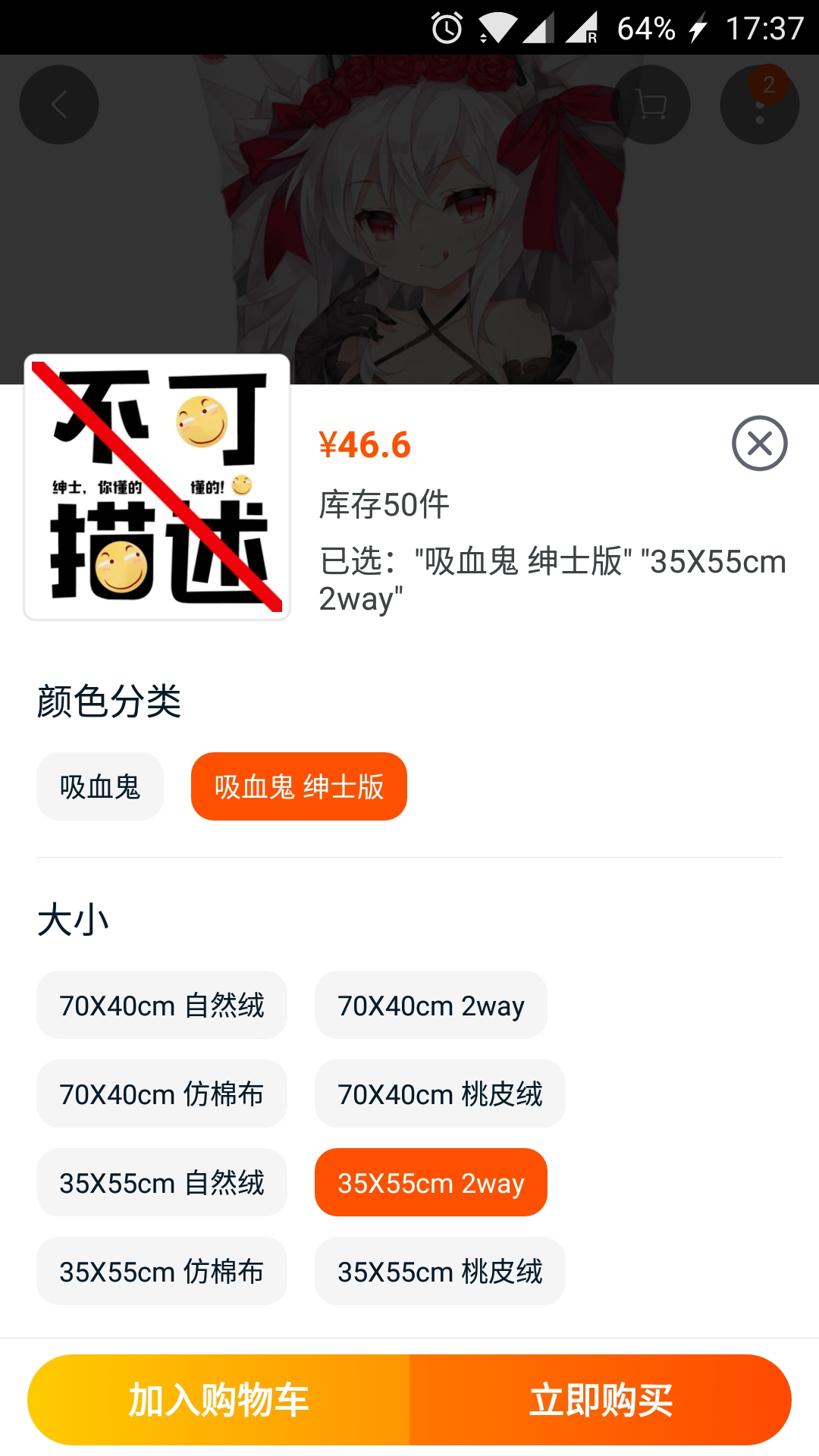Add item with 加入购物车 button
This screenshot has width=819, height=1456.
218,1400
